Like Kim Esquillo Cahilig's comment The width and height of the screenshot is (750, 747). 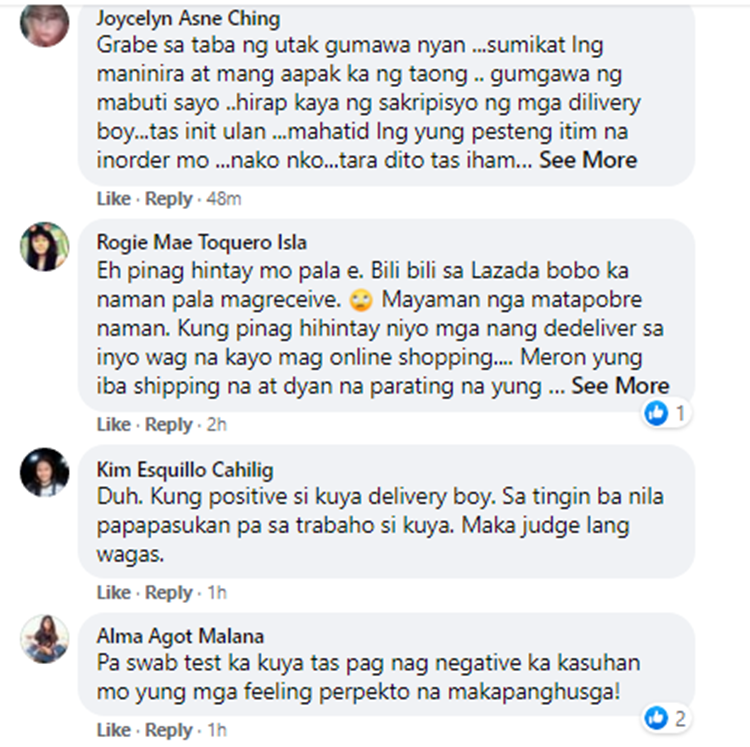click(113, 593)
